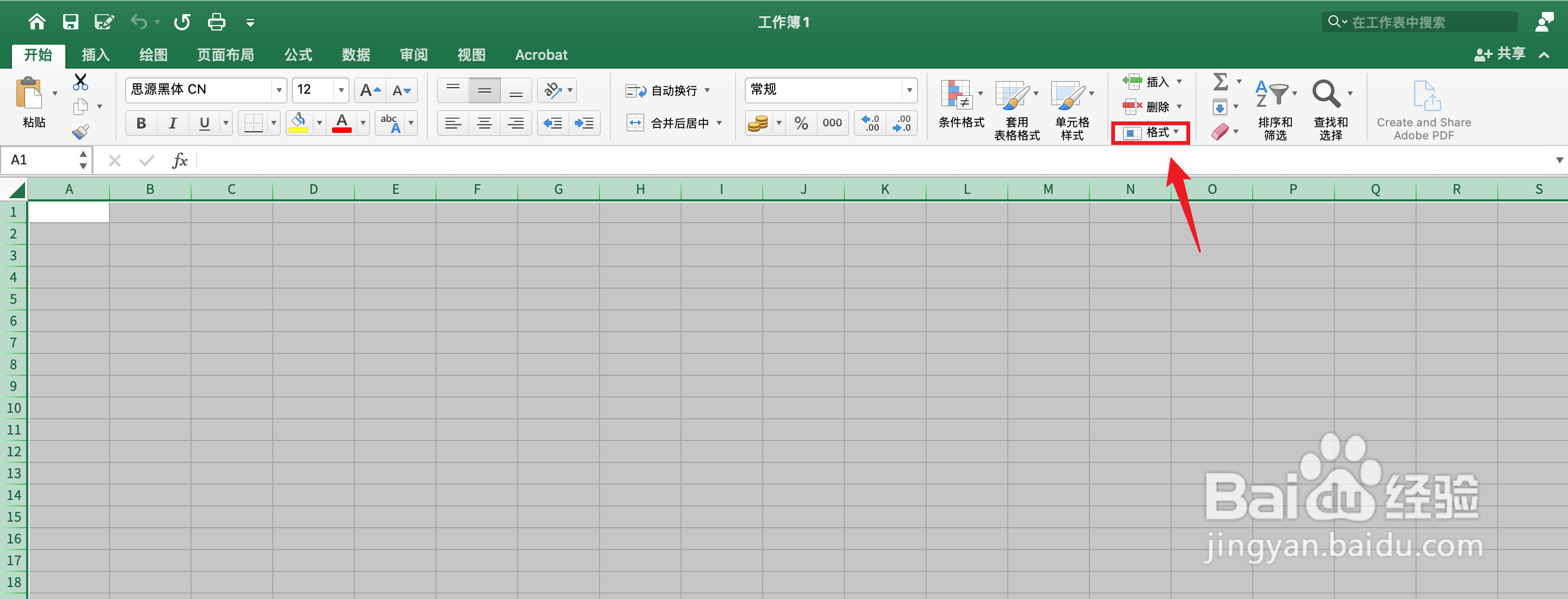This screenshot has height=599, width=1568.
Task: Toggle Italic formatting
Action: [173, 124]
